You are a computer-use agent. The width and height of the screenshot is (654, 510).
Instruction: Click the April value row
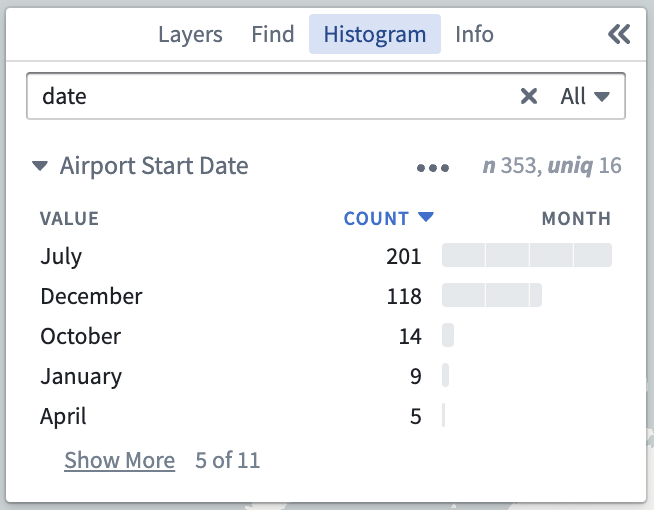(x=326, y=416)
